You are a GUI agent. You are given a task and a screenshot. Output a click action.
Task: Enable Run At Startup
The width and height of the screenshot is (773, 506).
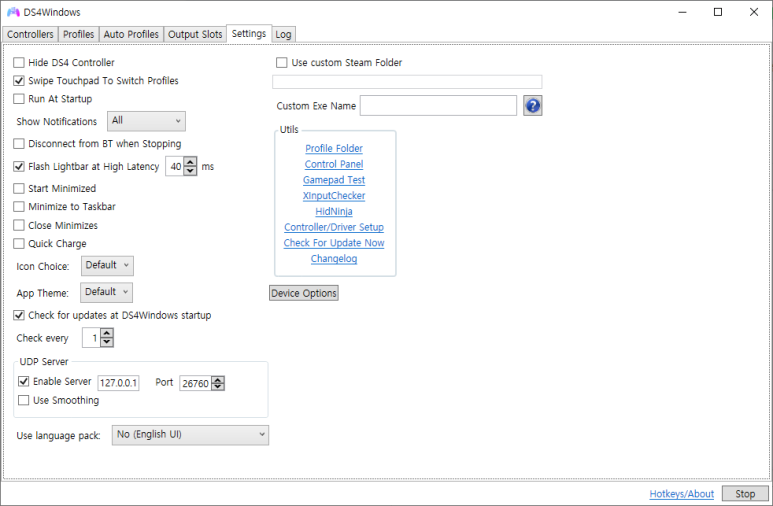pos(19,99)
